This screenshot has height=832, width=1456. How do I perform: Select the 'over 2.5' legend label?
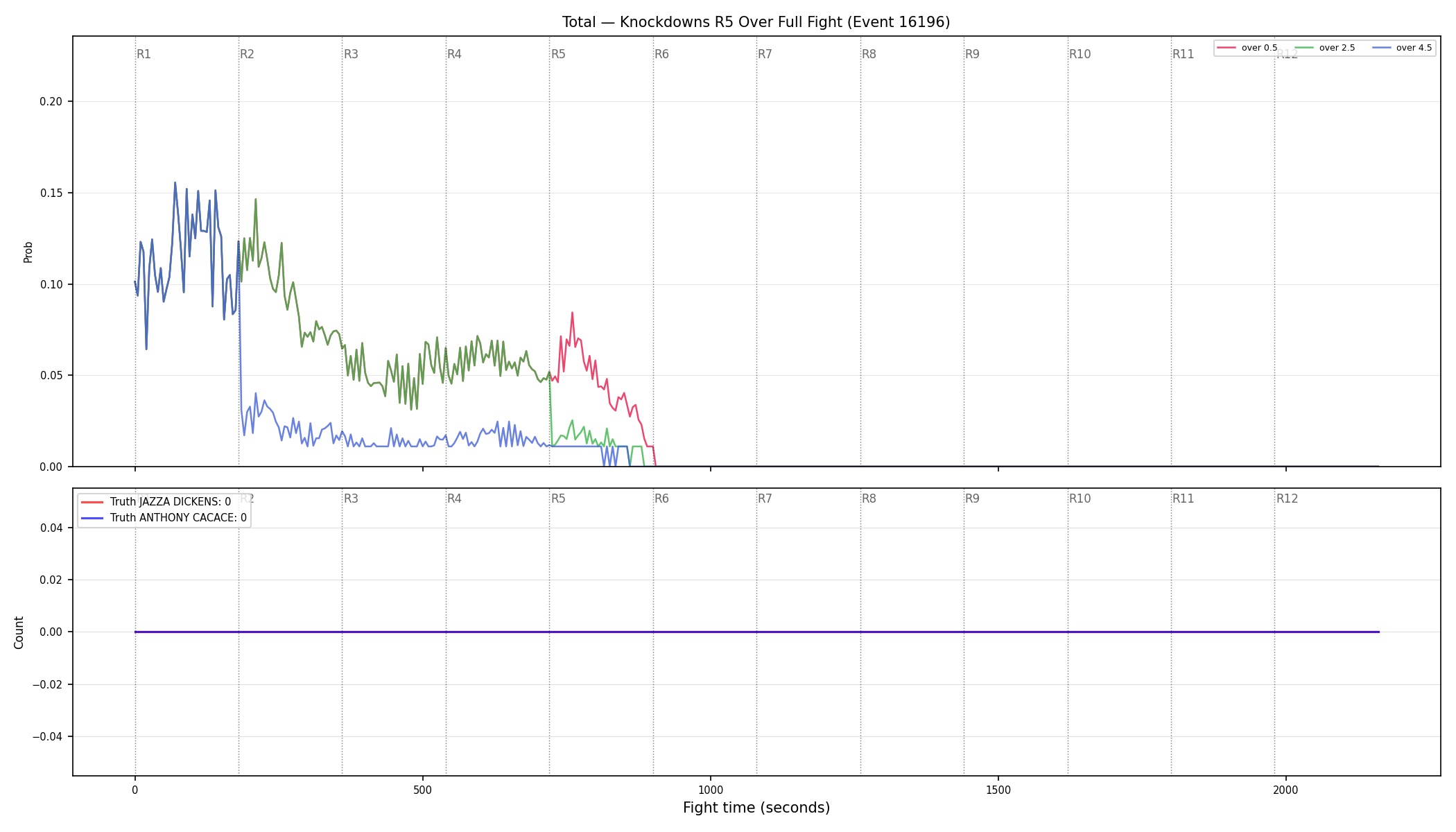tap(1337, 48)
